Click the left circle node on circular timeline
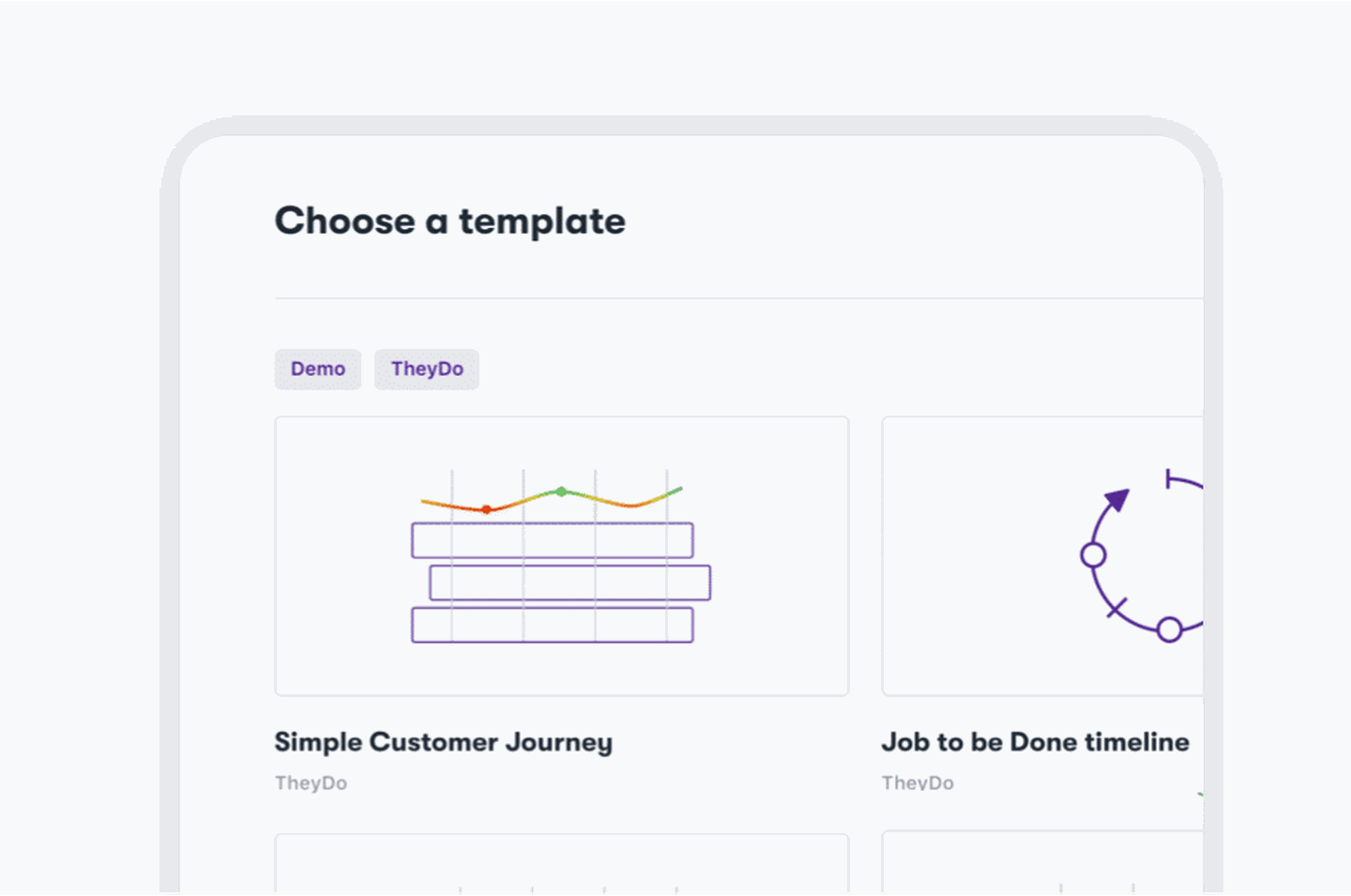This screenshot has width=1351, height=896. click(1093, 555)
